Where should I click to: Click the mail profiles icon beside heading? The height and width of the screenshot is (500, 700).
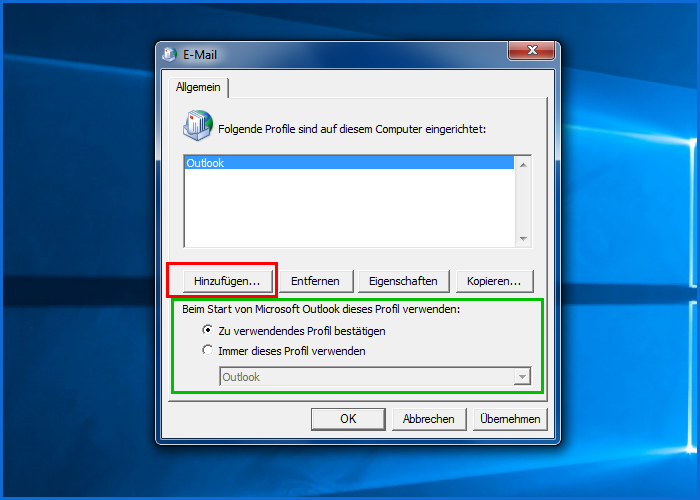point(198,125)
